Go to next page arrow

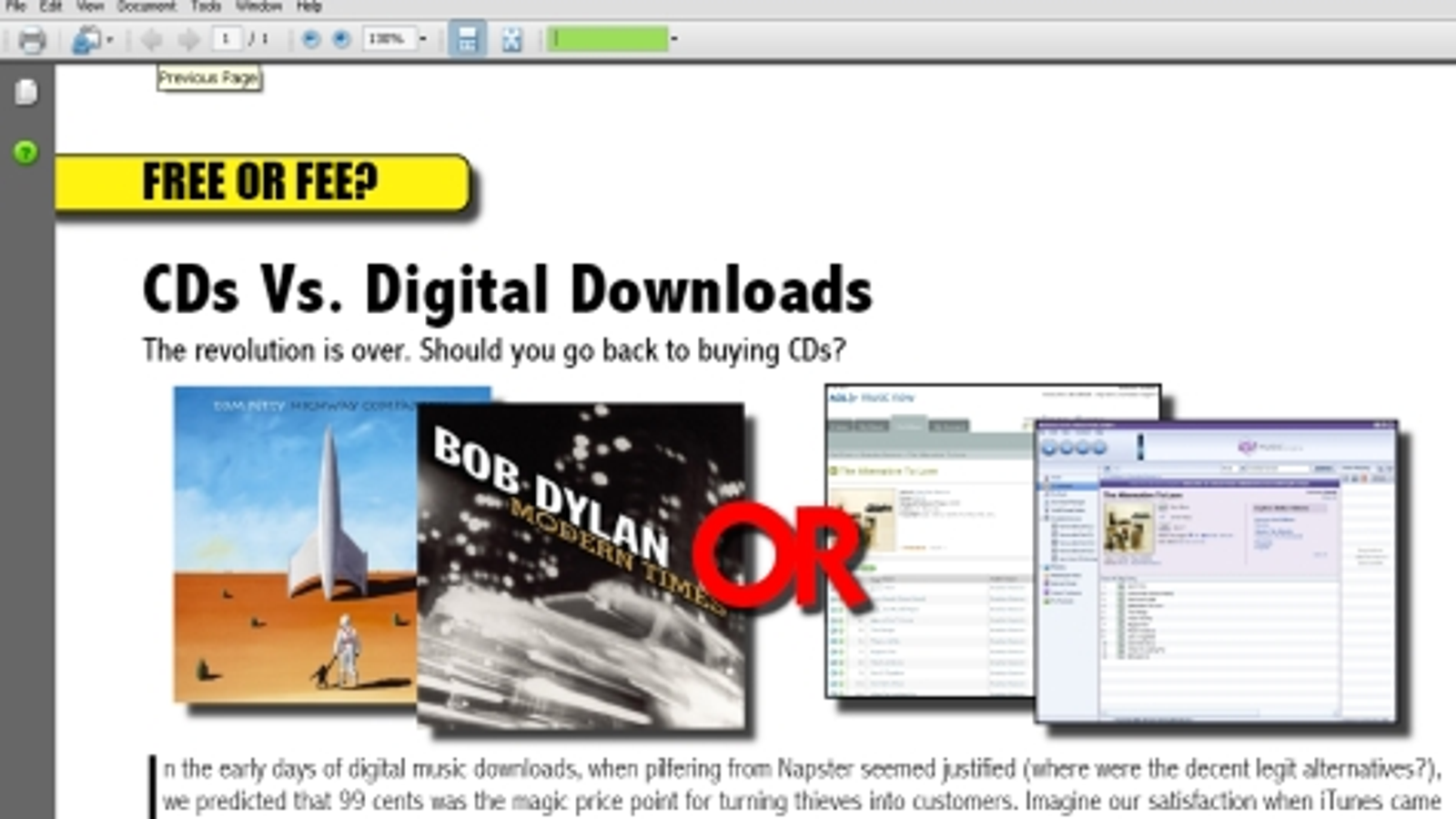pyautogui.click(x=188, y=39)
